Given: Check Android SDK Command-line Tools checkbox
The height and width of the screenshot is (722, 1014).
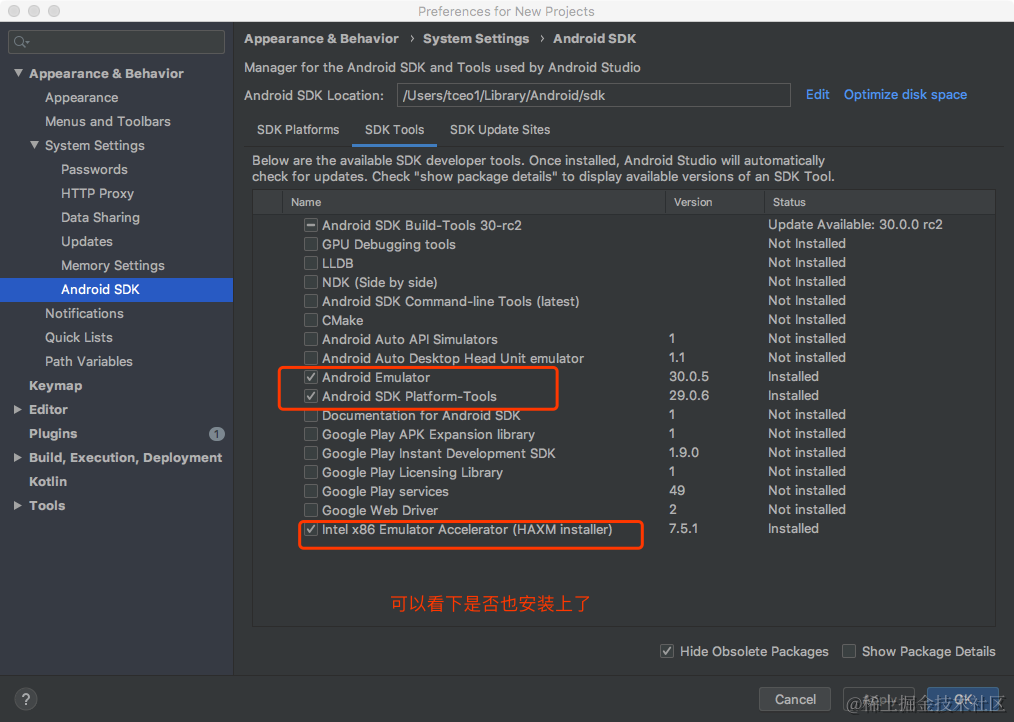Looking at the screenshot, I should [x=311, y=301].
